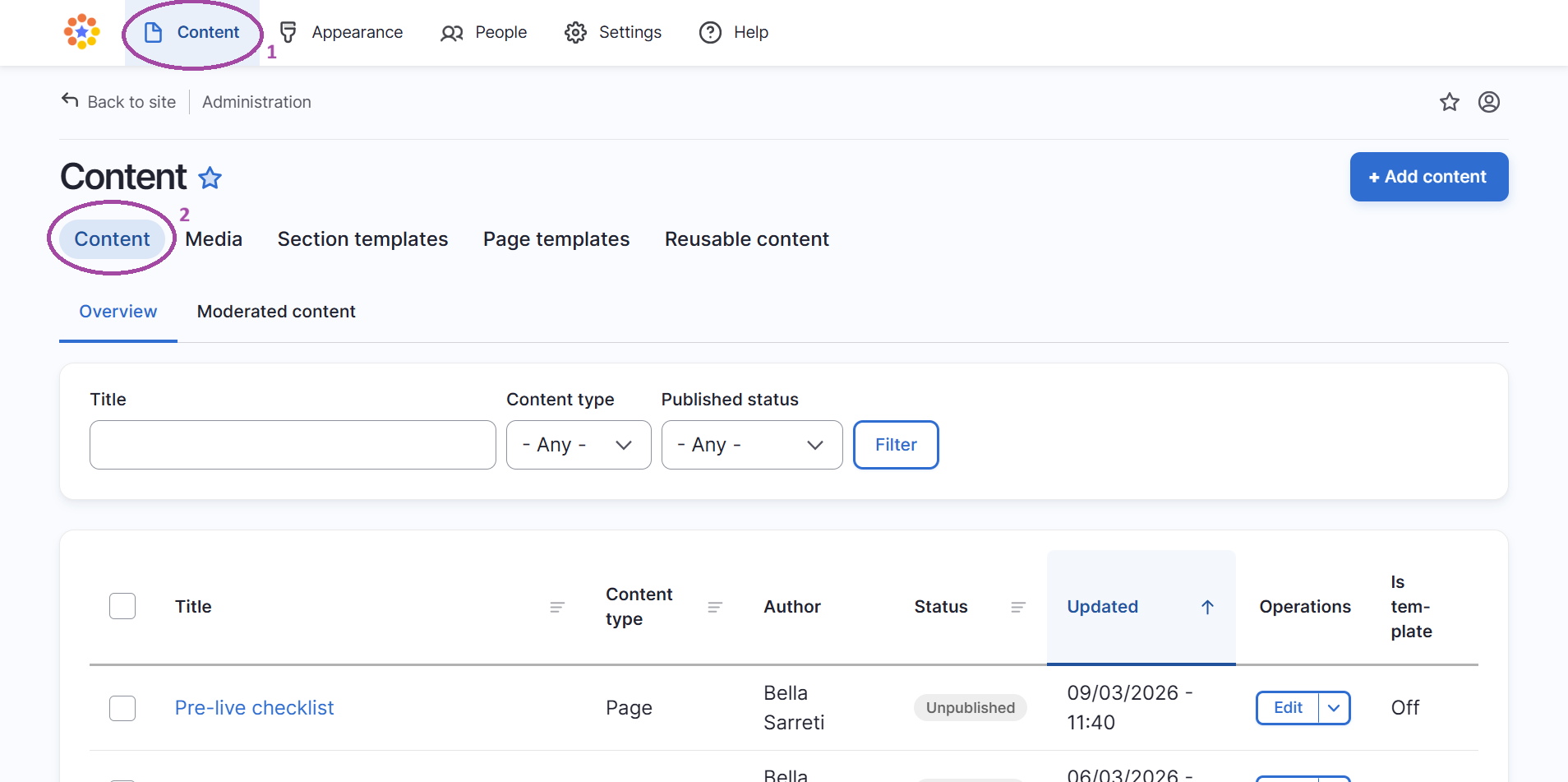The width and height of the screenshot is (1568, 782).
Task: Click the Title column sort icon
Action: [x=557, y=607]
